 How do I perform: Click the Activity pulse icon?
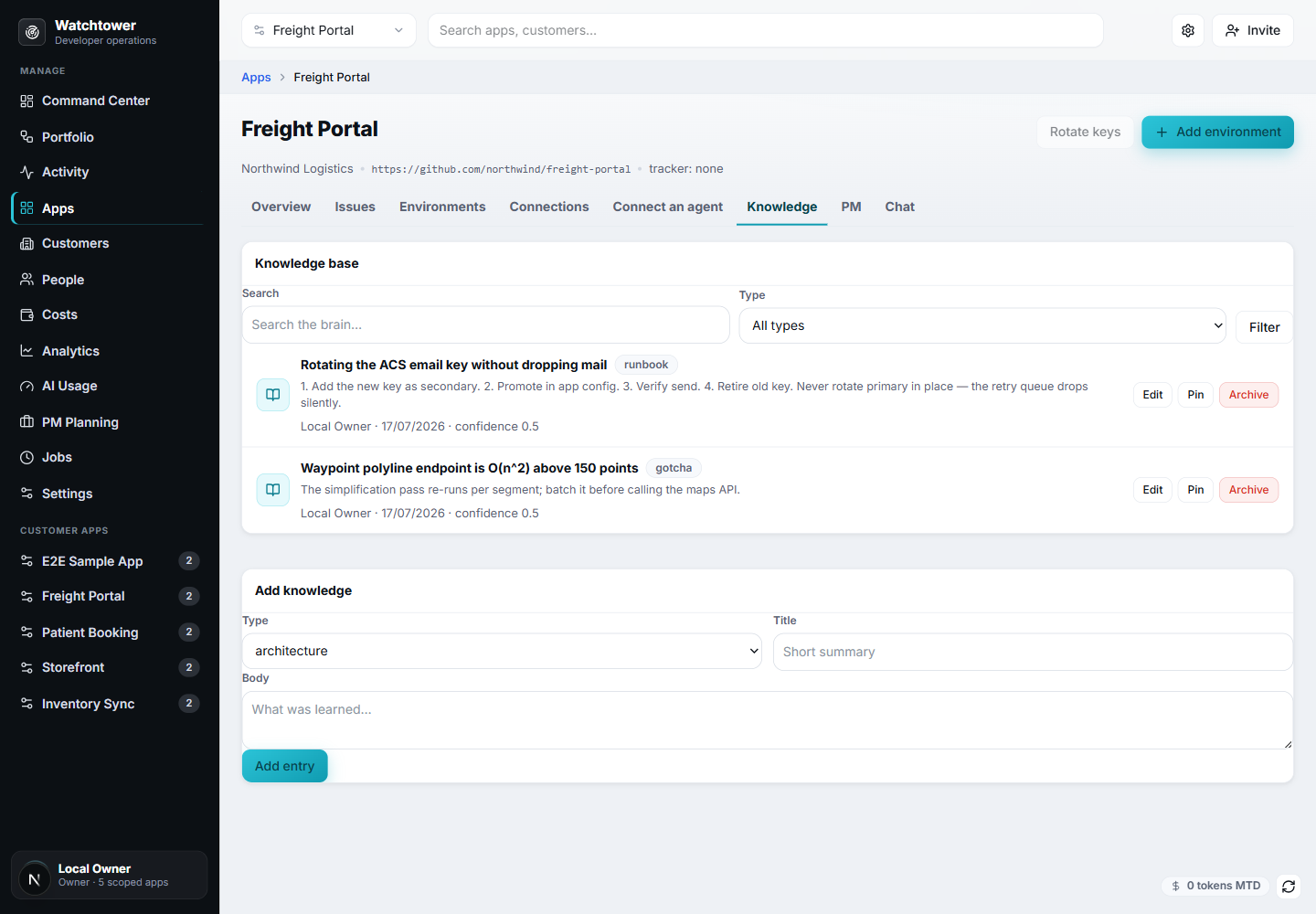click(27, 172)
